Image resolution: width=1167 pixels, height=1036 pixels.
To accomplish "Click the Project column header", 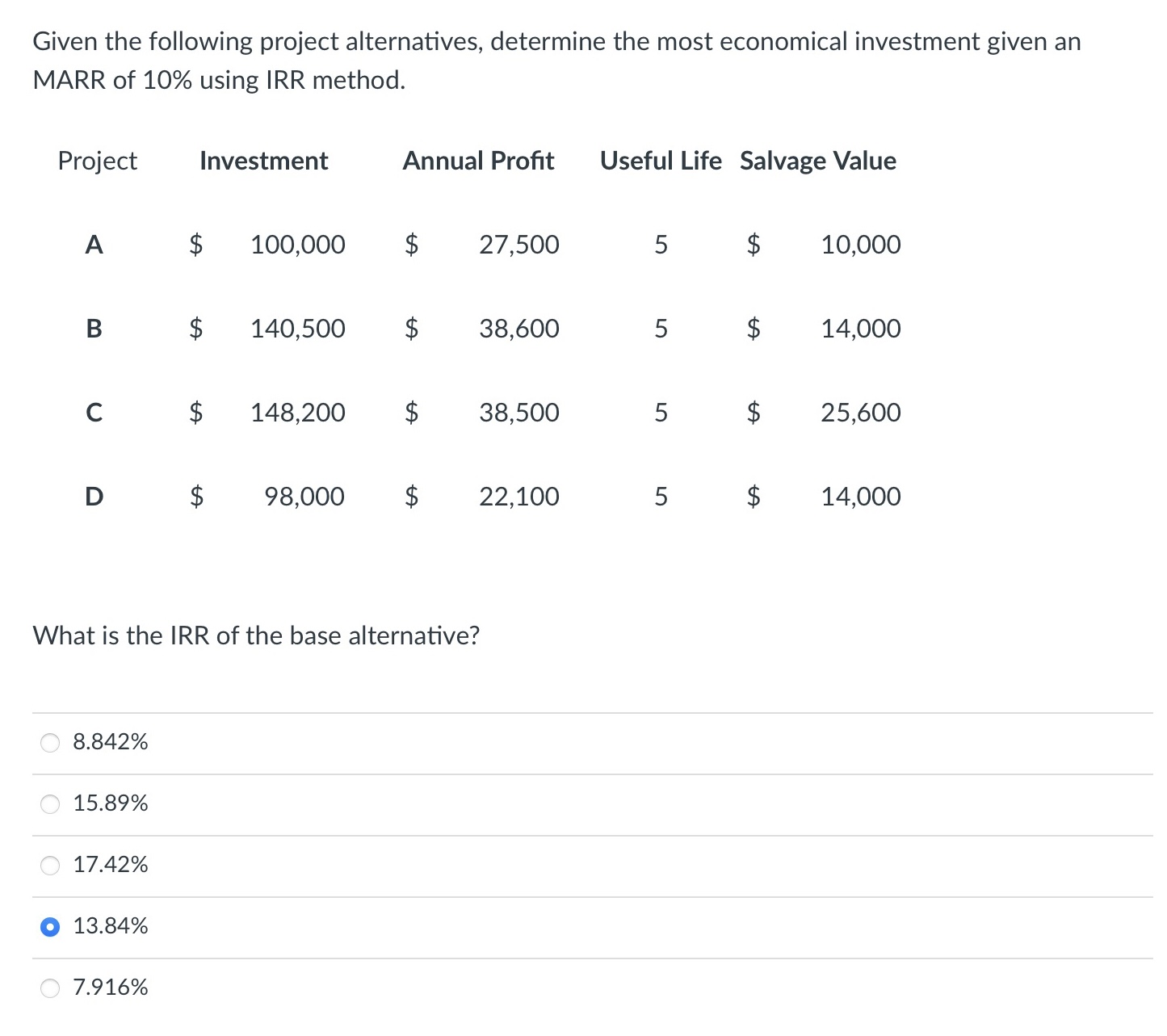I will tap(97, 161).
